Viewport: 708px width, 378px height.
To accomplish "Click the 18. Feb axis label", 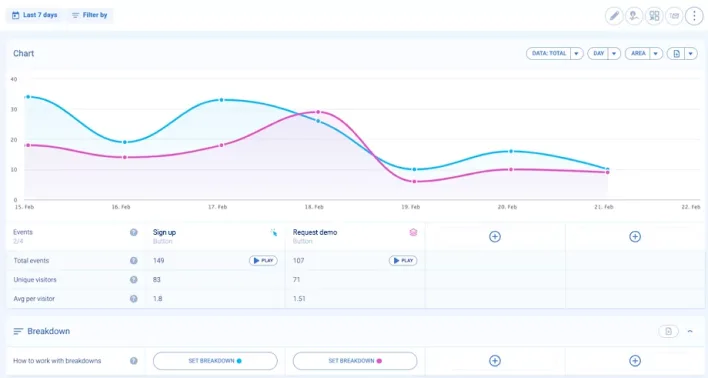I will pos(314,207).
